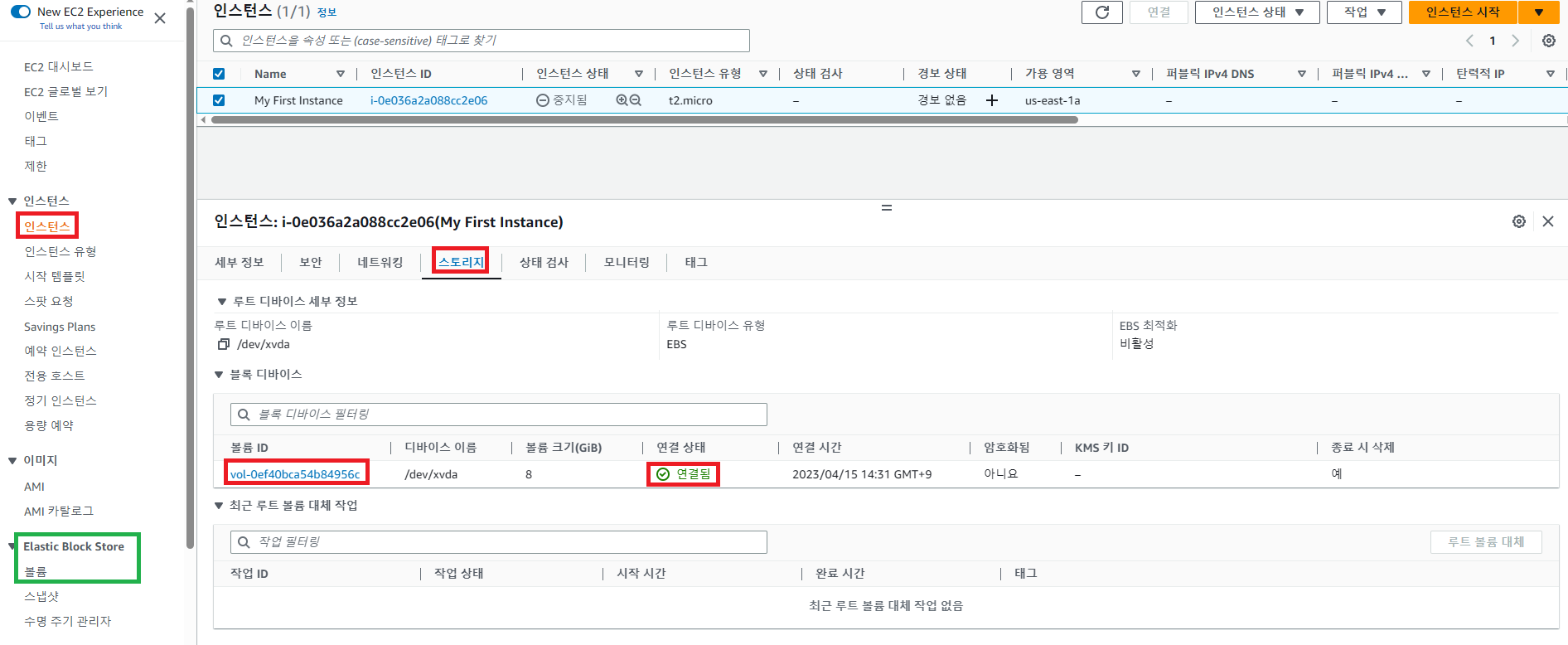1568x645 pixels.
Task: Click plus icon to add alarm
Action: point(991,100)
